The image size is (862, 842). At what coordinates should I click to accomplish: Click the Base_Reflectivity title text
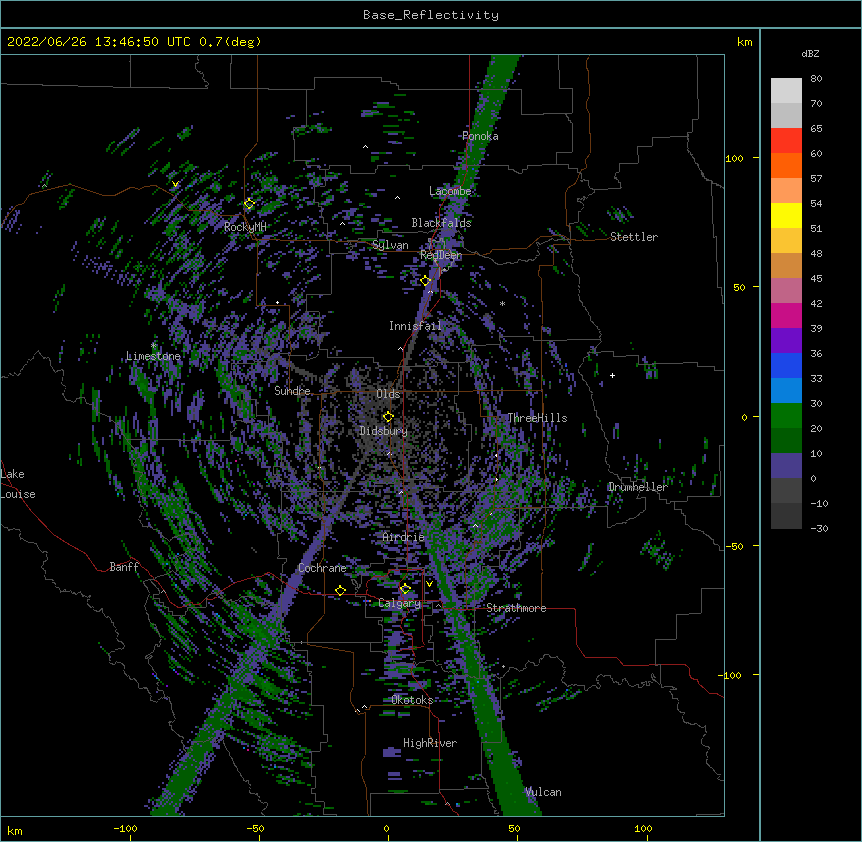coord(431,15)
